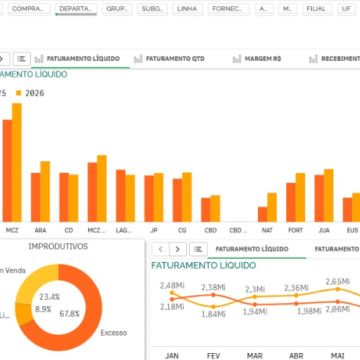Image resolution: width=360 pixels, height=360 pixels.
Task: Click the 2,3Mi data label
Action: point(255,289)
